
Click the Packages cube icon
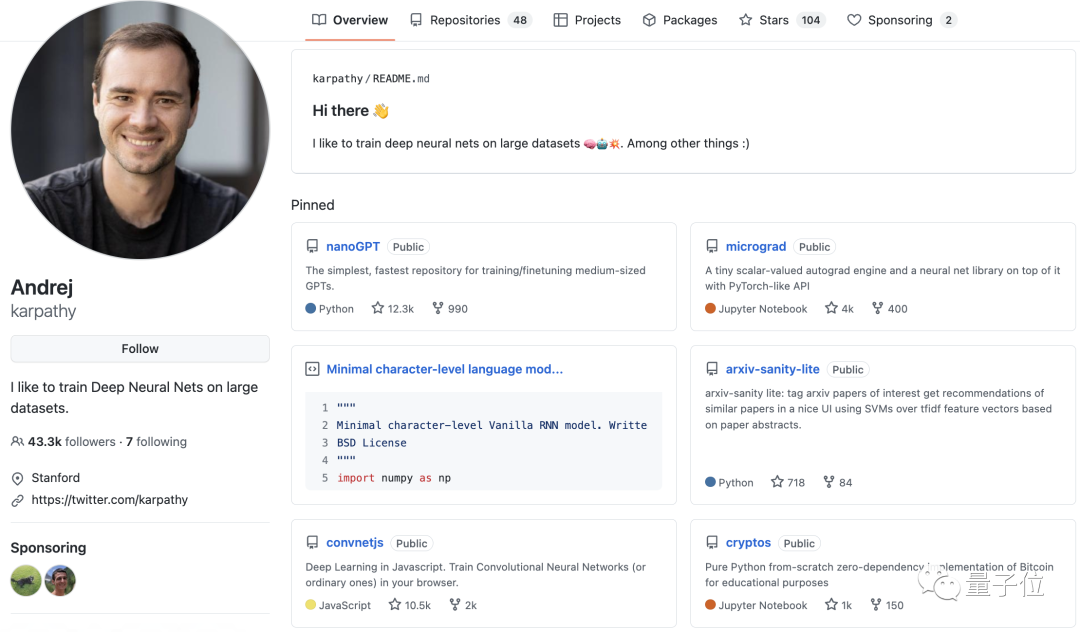(649, 20)
